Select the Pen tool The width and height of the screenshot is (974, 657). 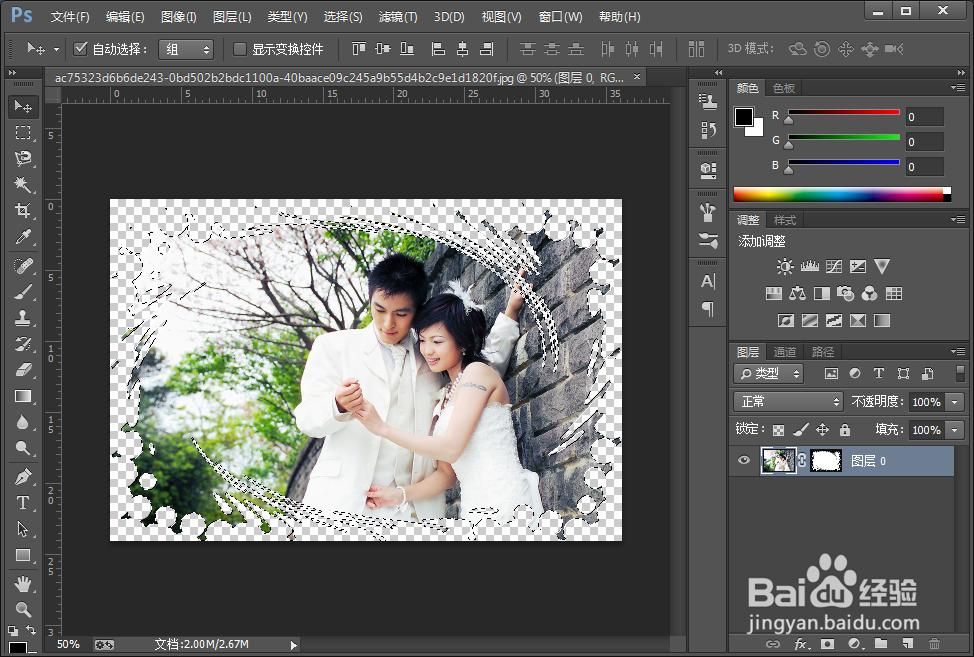pyautogui.click(x=23, y=477)
